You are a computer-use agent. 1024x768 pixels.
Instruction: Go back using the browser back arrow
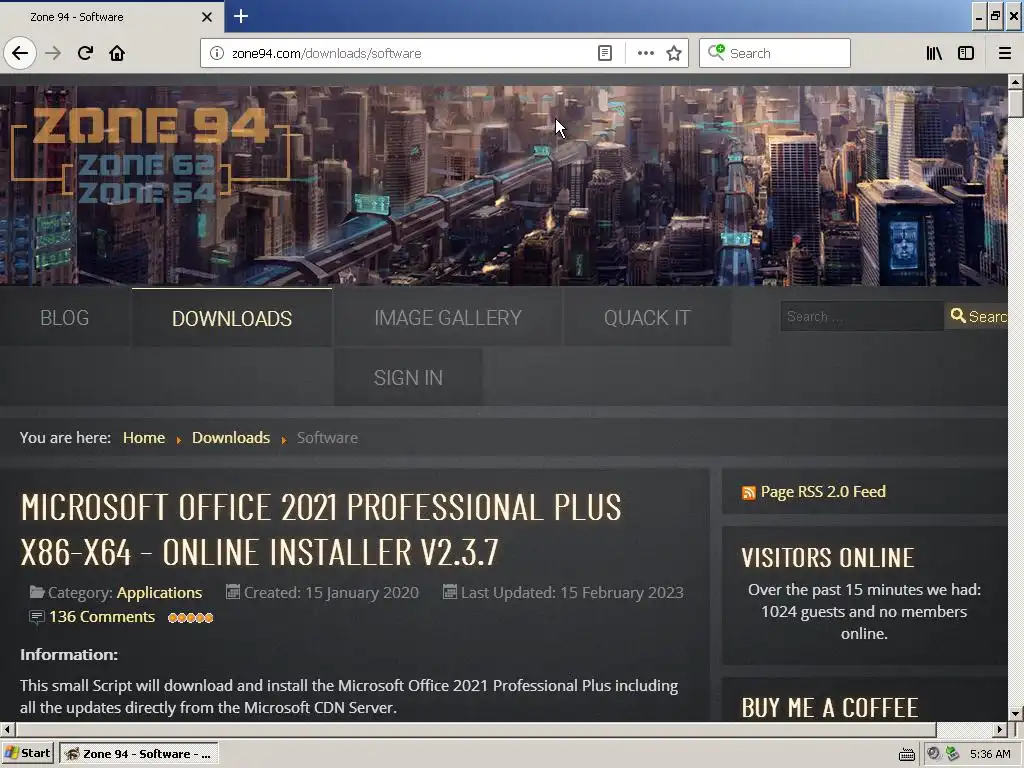pyautogui.click(x=20, y=53)
